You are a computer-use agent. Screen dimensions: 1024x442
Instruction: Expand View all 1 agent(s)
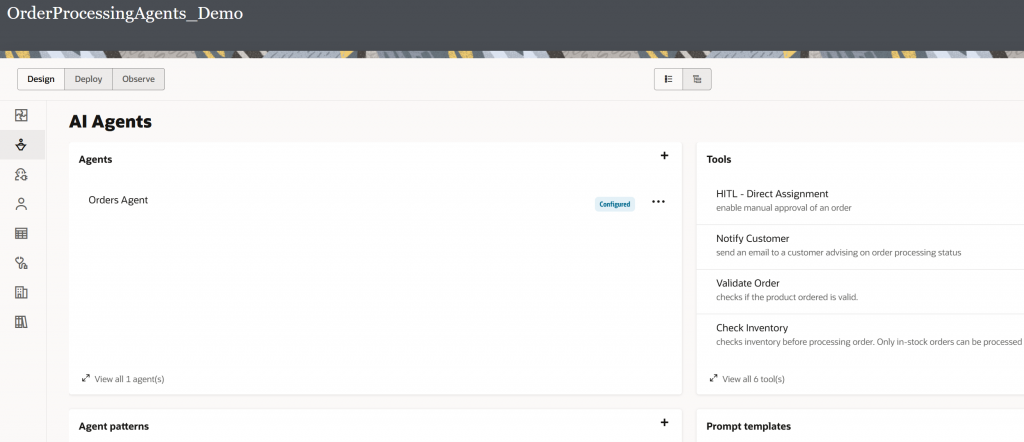tap(123, 379)
